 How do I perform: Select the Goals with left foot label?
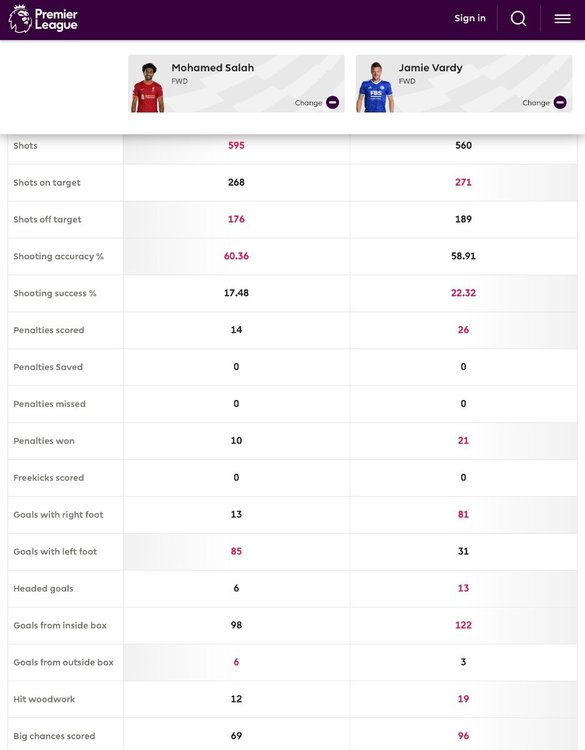[55, 551]
